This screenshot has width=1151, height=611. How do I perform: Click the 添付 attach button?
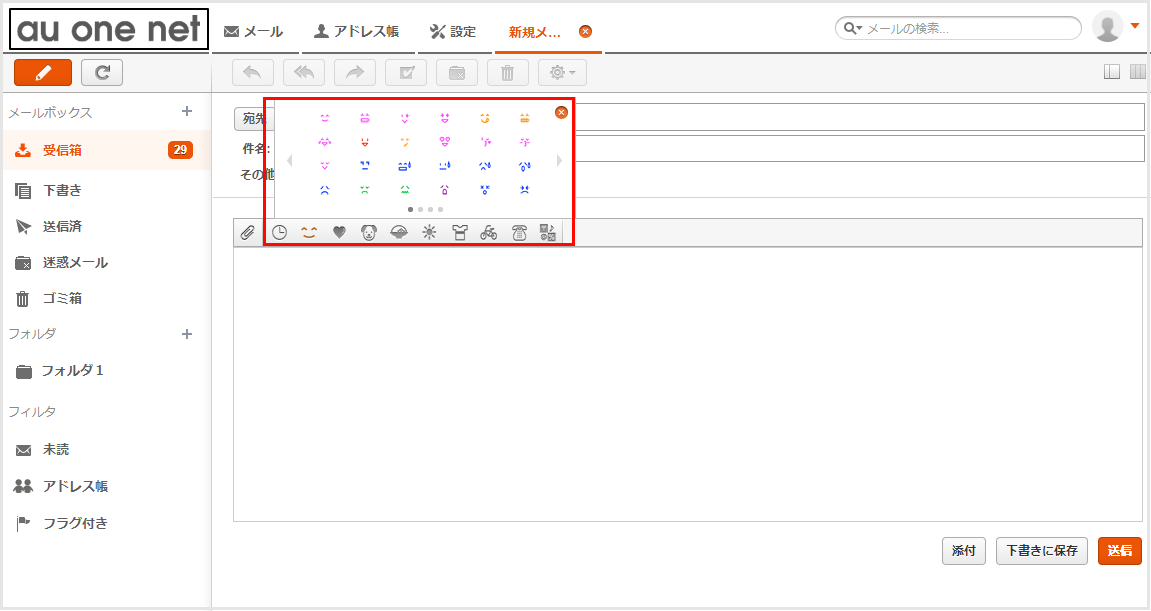tap(964, 551)
